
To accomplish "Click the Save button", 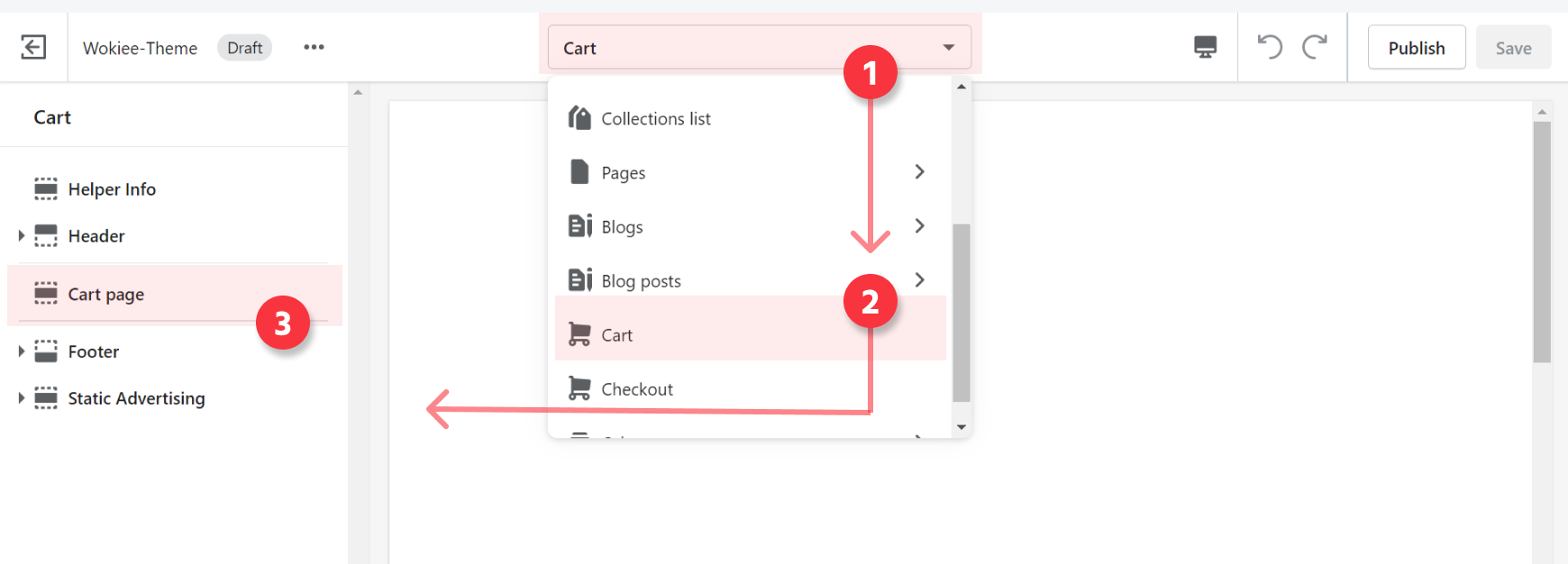I will [x=1513, y=48].
